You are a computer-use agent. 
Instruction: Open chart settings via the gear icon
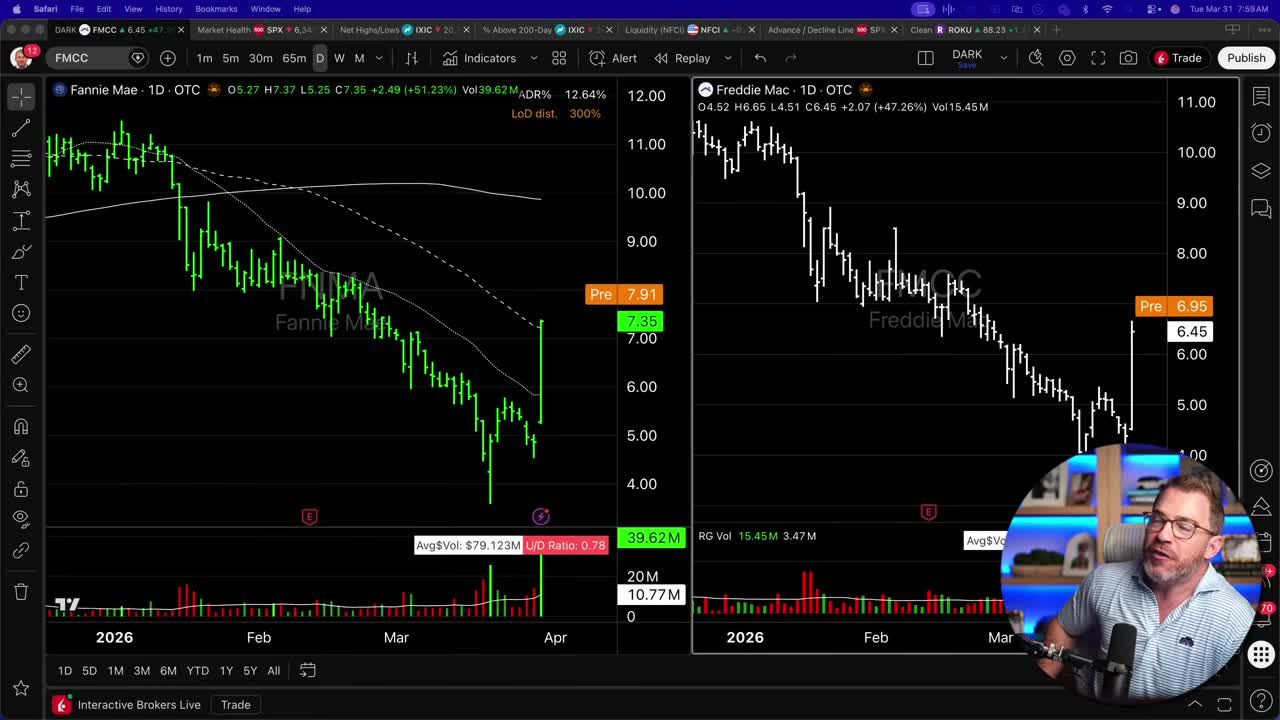1067,57
